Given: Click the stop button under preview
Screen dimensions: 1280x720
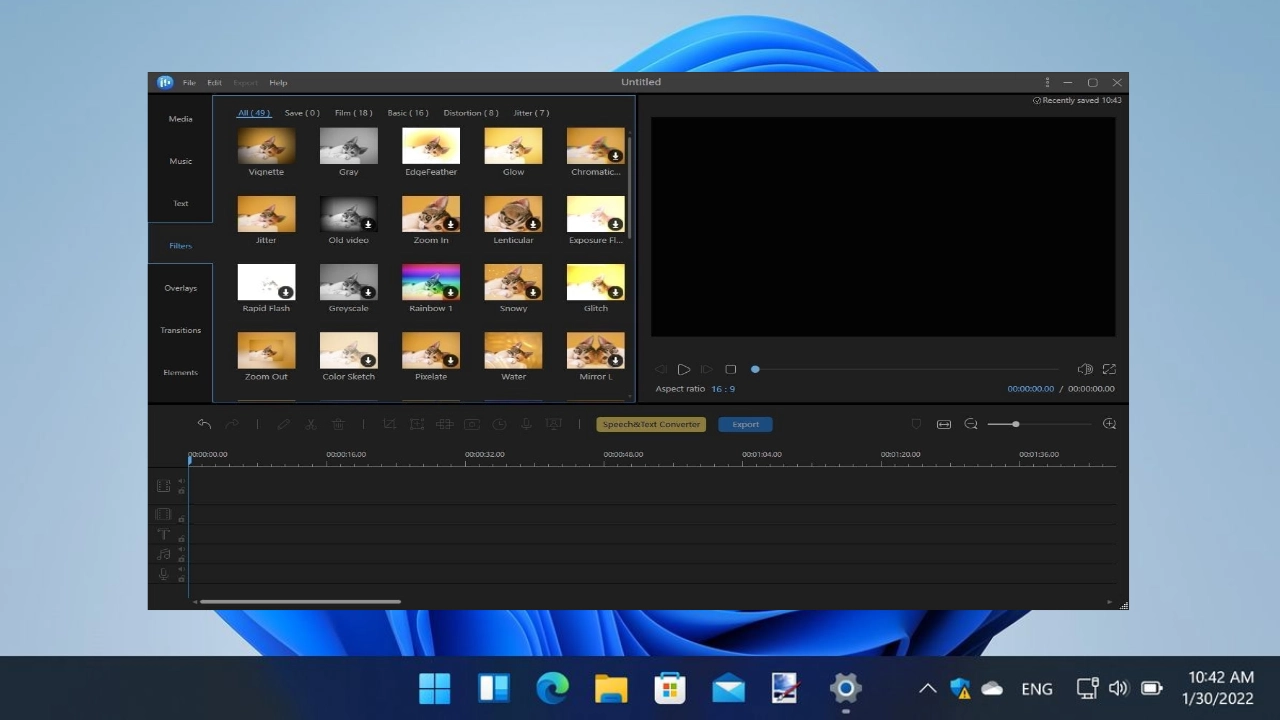Looking at the screenshot, I should coord(730,370).
